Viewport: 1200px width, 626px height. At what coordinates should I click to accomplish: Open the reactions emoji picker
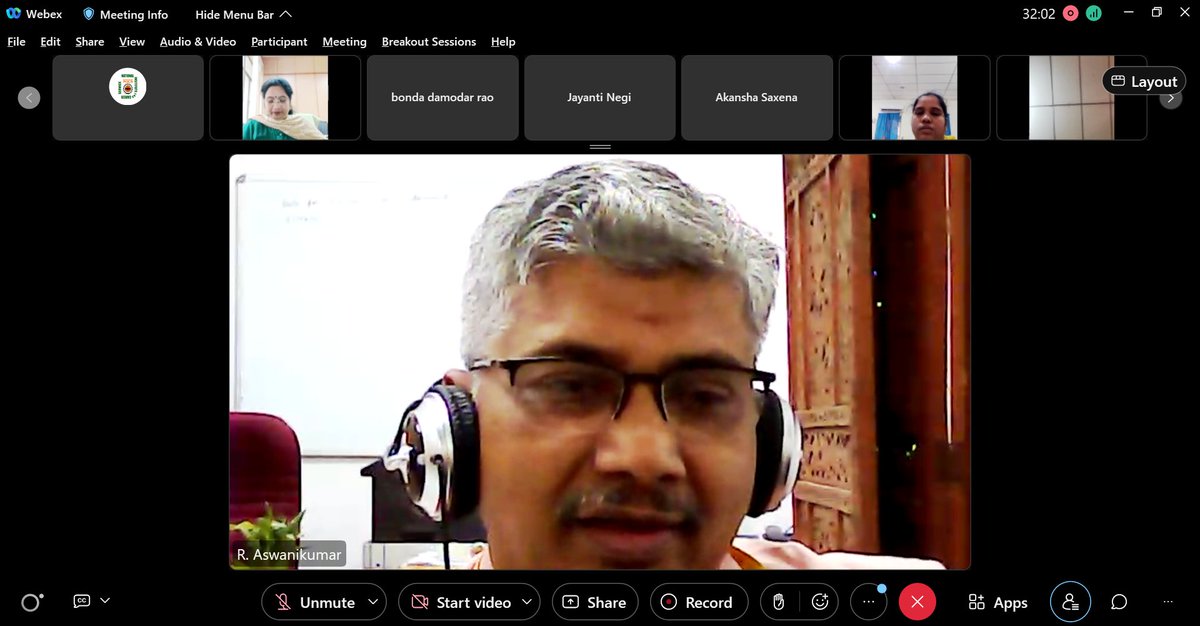pos(820,602)
